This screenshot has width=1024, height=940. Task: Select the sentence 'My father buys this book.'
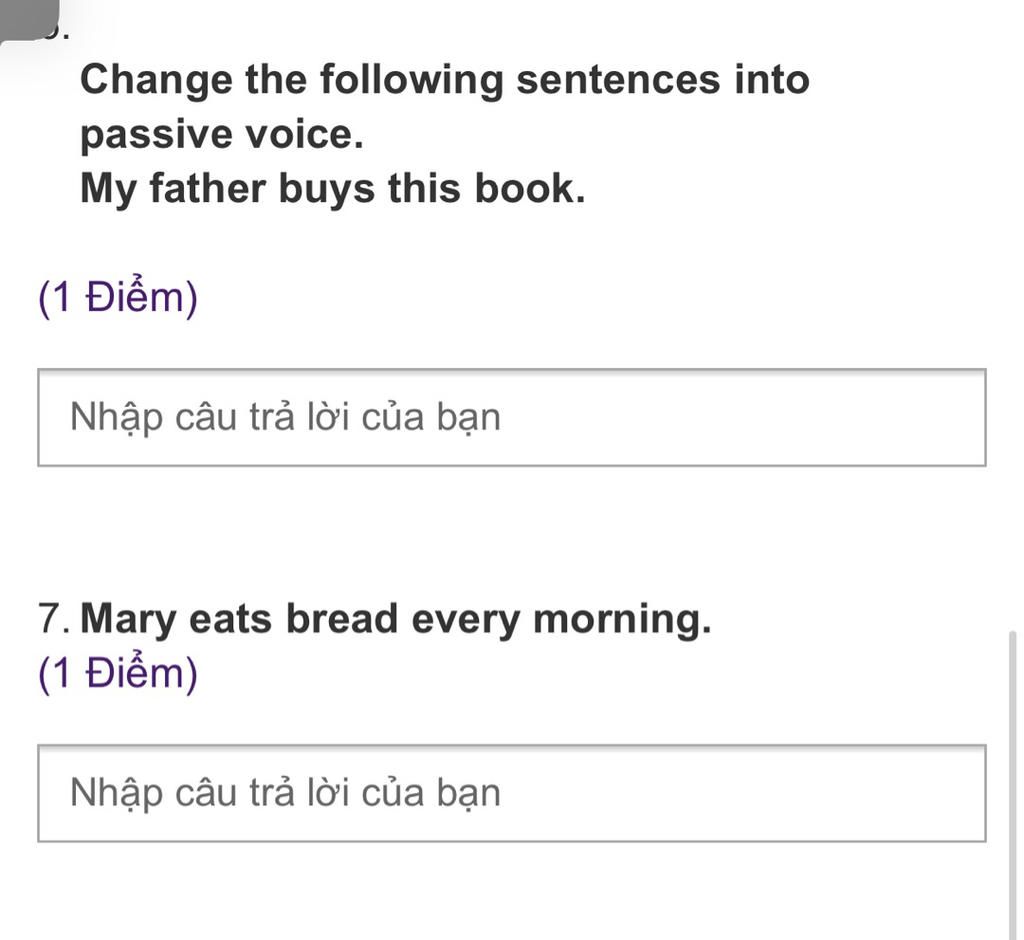tap(332, 189)
